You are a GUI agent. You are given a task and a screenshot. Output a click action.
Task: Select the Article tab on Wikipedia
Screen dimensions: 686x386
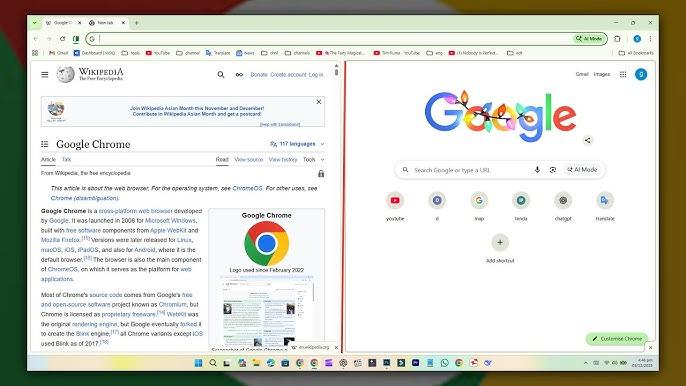click(48, 160)
